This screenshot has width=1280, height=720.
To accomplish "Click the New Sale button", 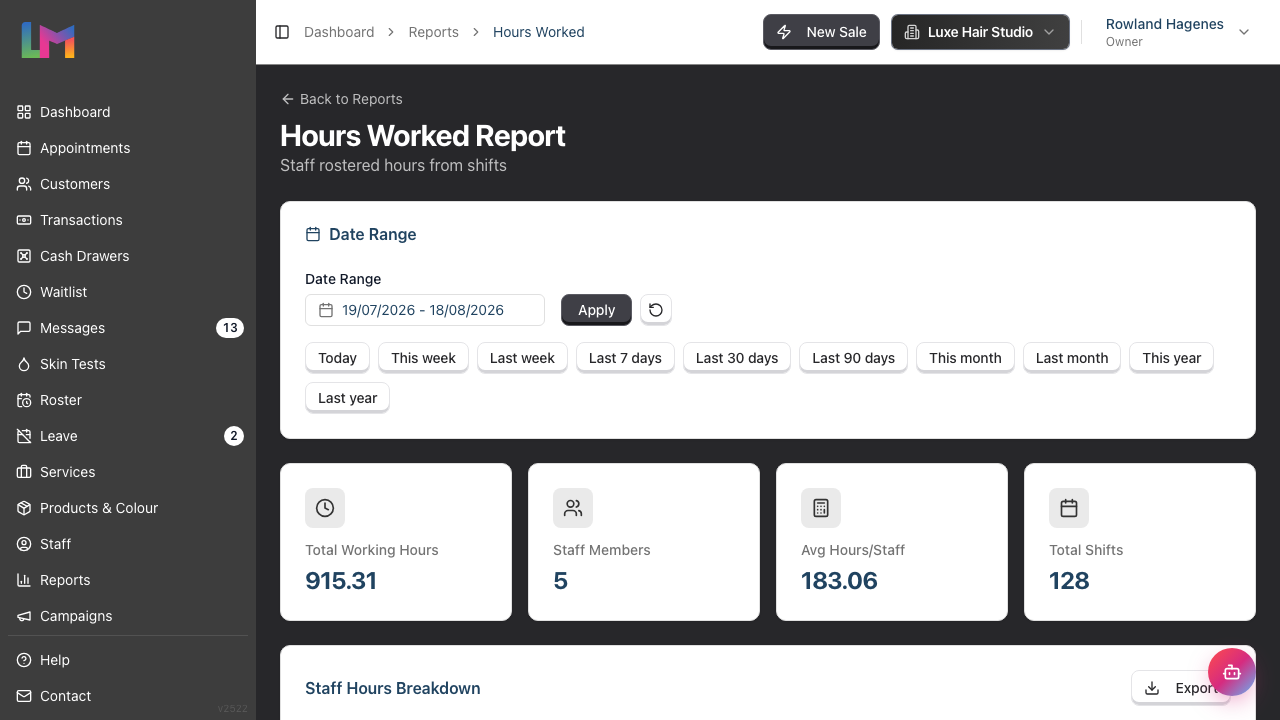I will coord(821,32).
